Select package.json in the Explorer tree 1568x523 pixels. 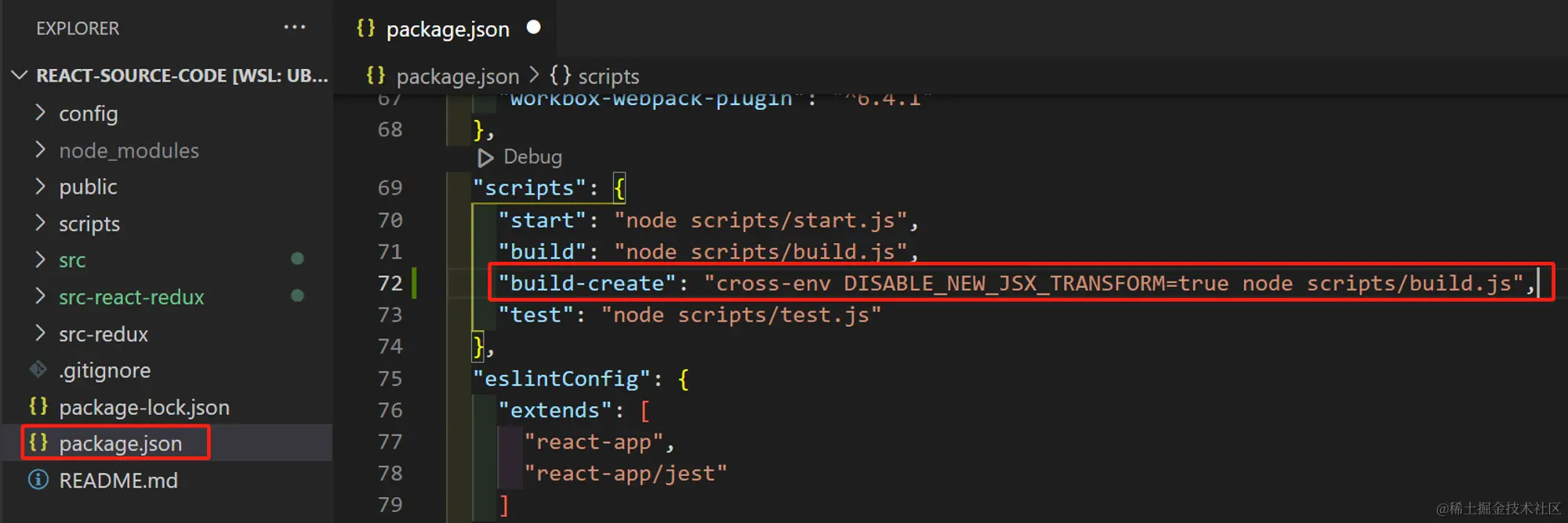121,443
